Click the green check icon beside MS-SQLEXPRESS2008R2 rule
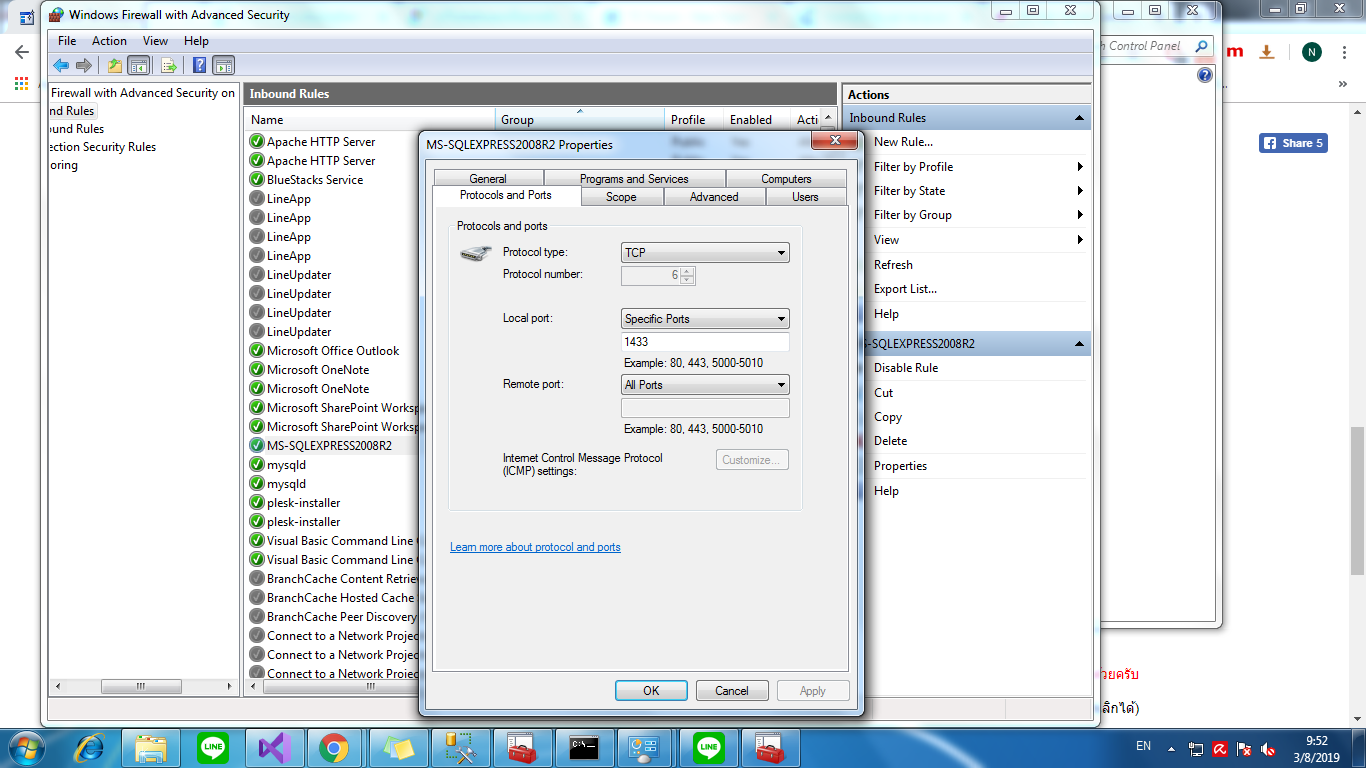1366x768 pixels. pyautogui.click(x=257, y=446)
